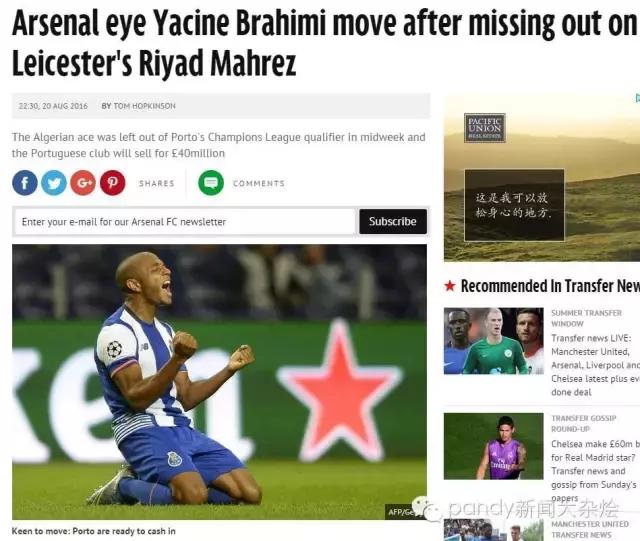Share article on Facebook icon
The image size is (640, 541).
25,183
